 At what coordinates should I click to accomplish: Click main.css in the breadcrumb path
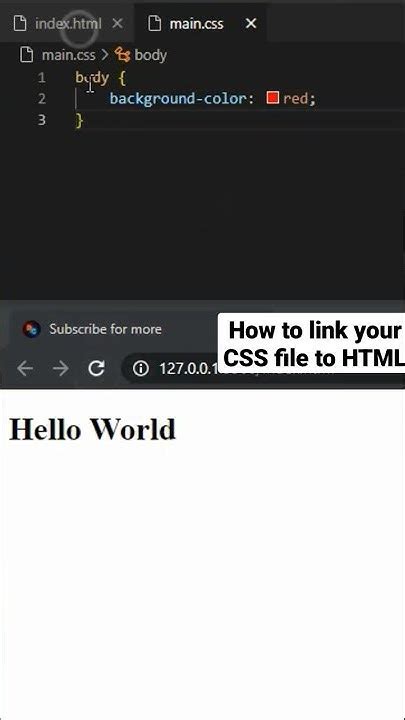(x=68, y=55)
